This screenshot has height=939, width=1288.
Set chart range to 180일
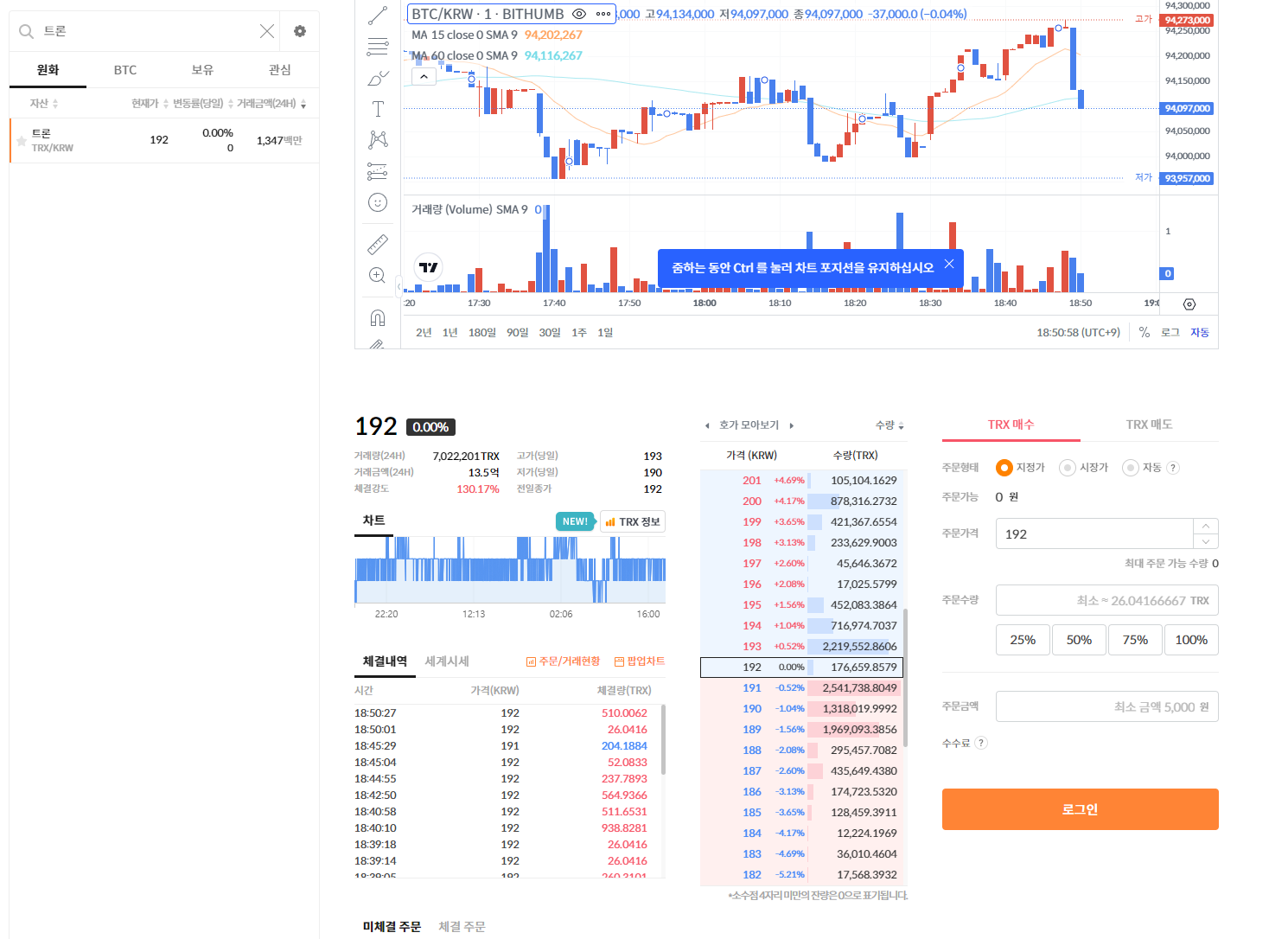pyautogui.click(x=482, y=333)
